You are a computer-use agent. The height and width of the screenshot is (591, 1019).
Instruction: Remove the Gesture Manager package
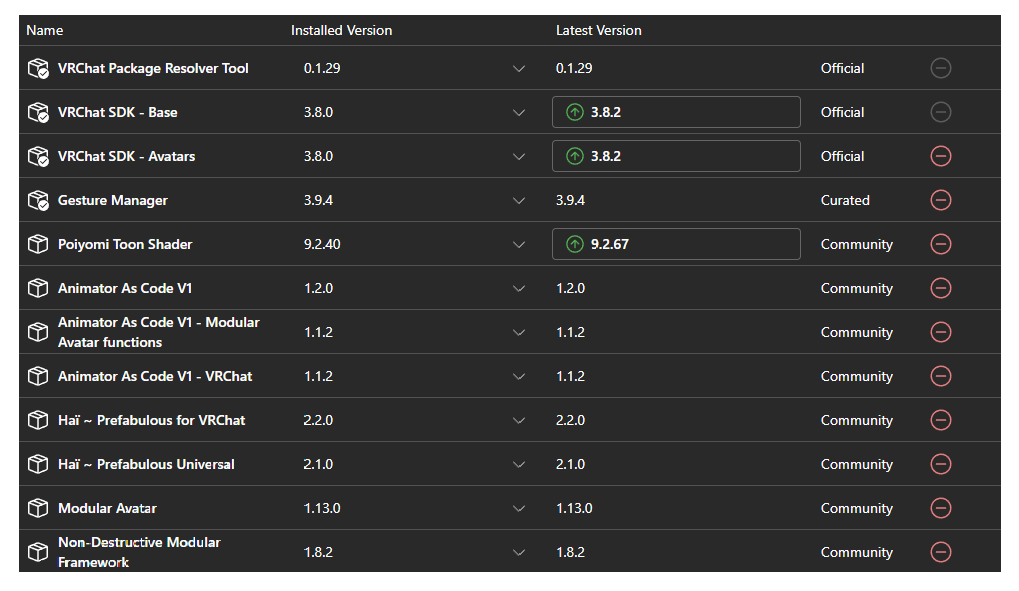tap(940, 200)
